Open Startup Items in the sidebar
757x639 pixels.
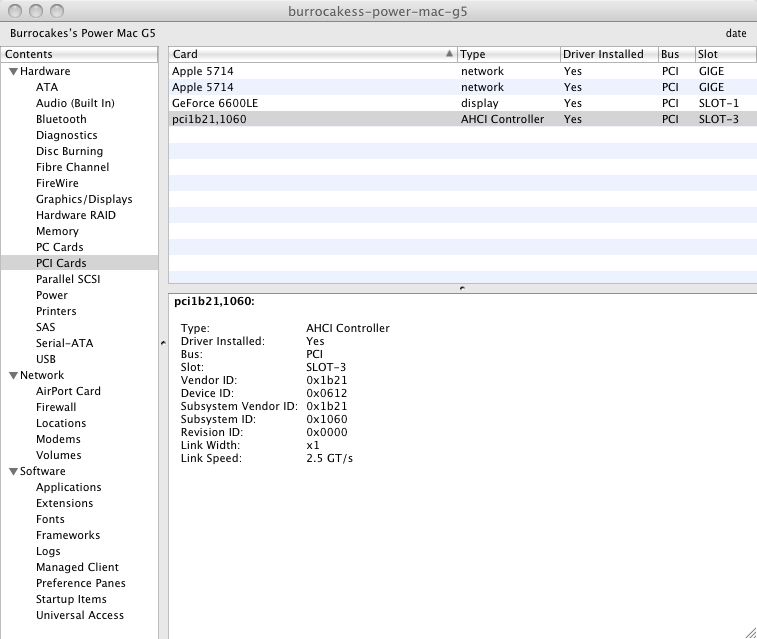72,599
